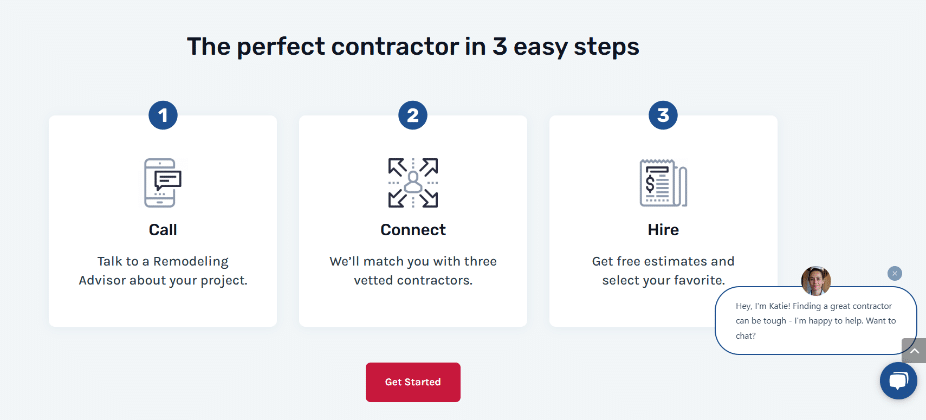This screenshot has height=420, width=926.
Task: Click "Talk to a Remodeling Advisor" text
Action: (x=163, y=271)
